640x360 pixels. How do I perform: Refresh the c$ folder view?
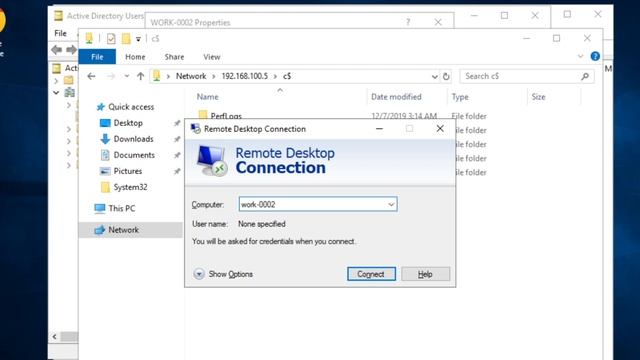446,76
